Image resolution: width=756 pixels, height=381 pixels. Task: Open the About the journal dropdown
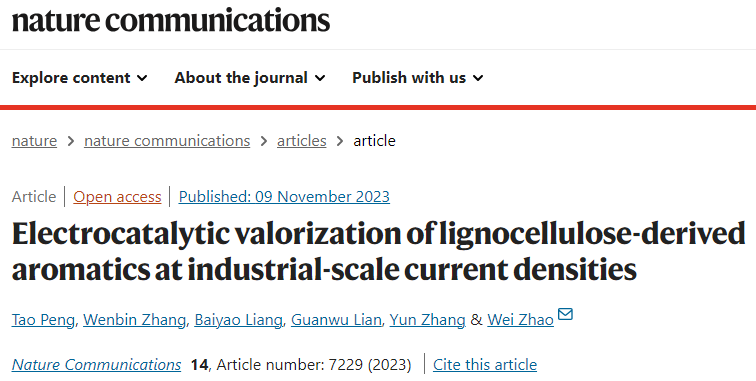click(250, 78)
